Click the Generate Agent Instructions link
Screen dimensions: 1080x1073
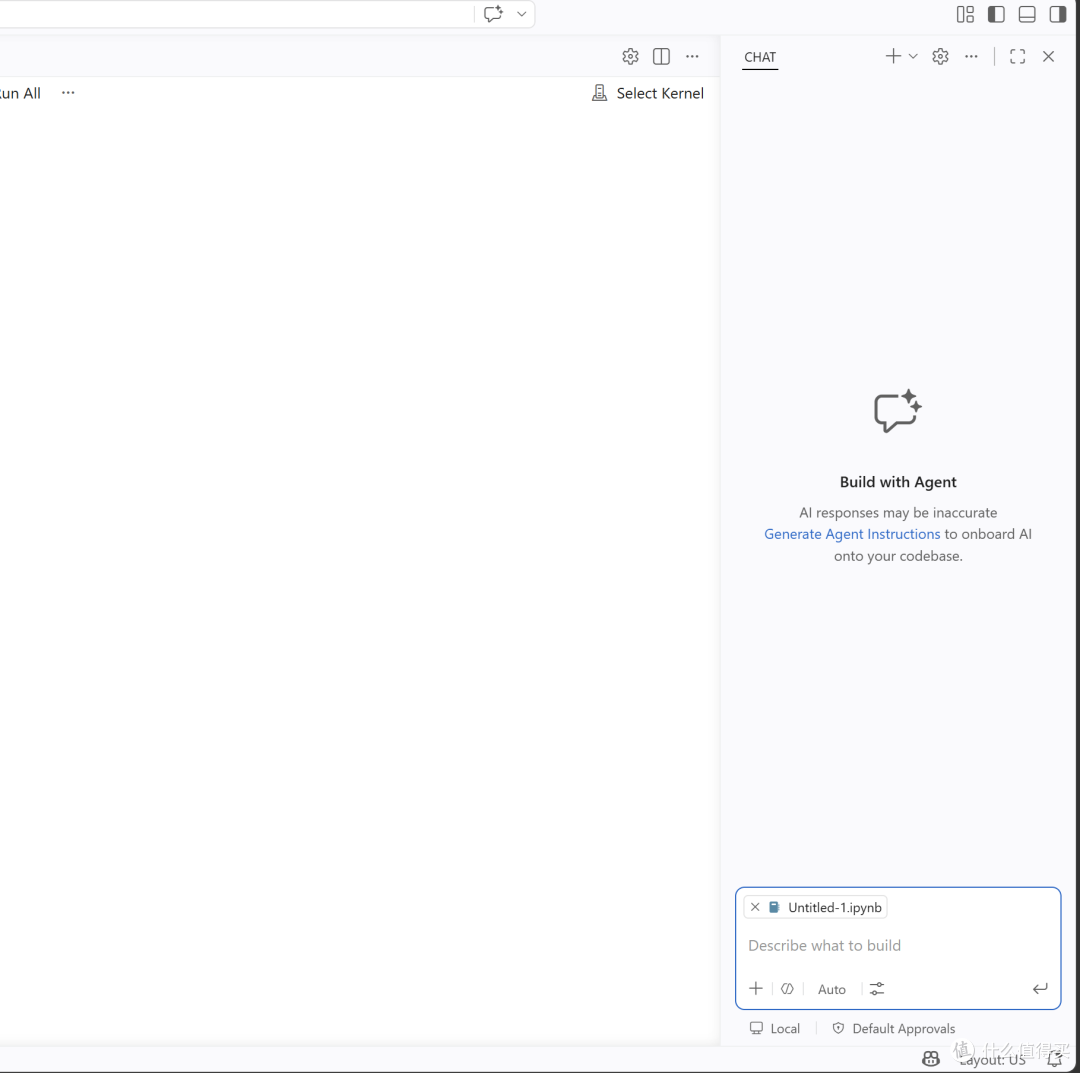[x=852, y=534]
